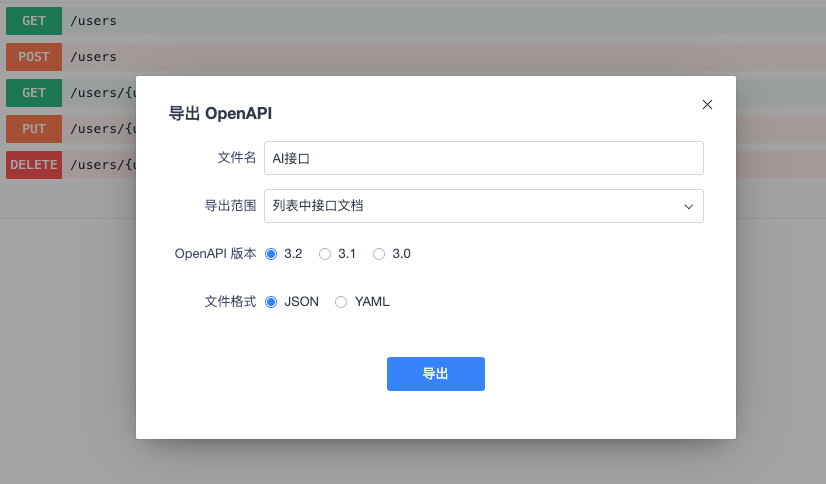Open the 导出范围 dropdown
826x484 pixels.
pyautogui.click(x=484, y=206)
